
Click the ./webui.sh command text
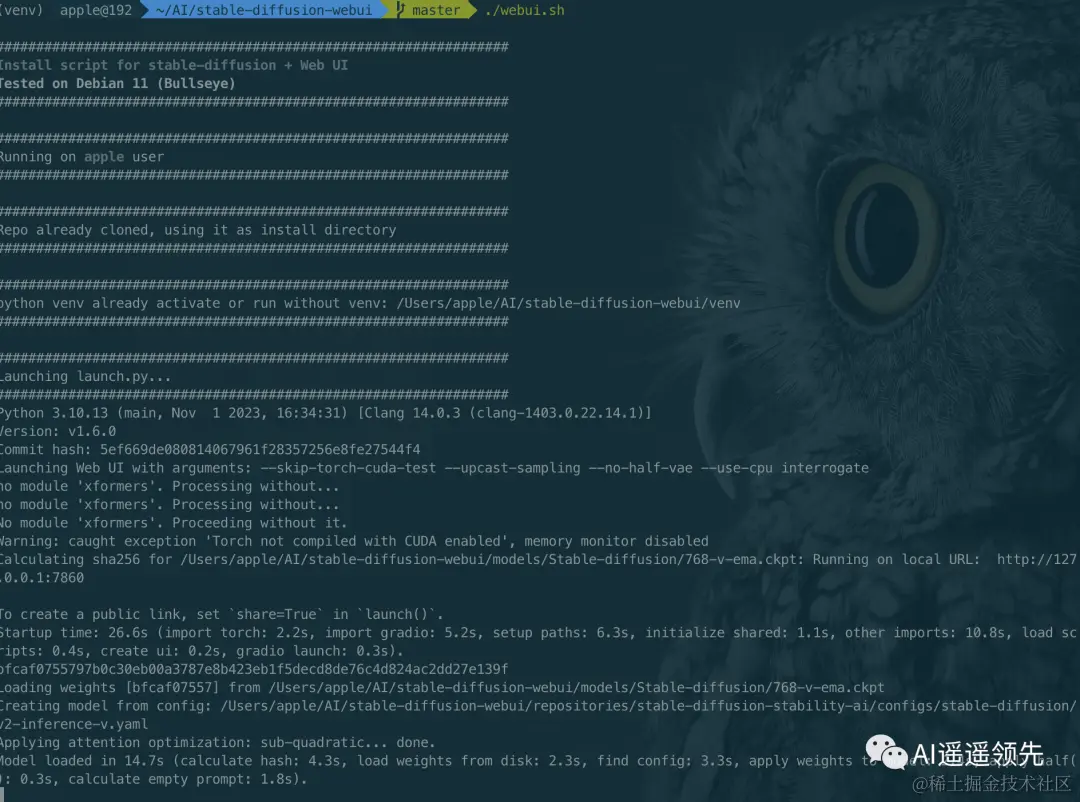(x=525, y=10)
